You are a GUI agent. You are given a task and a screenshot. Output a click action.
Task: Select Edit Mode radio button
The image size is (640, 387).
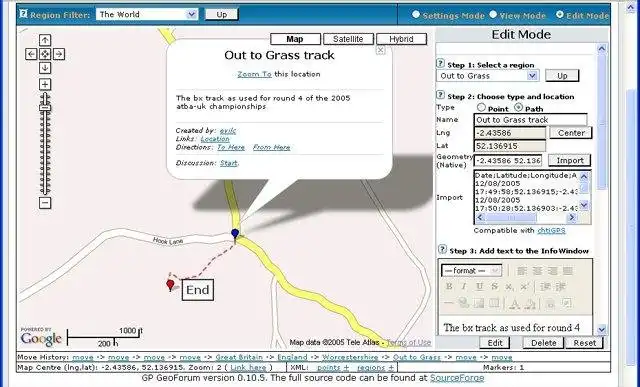(x=560, y=14)
